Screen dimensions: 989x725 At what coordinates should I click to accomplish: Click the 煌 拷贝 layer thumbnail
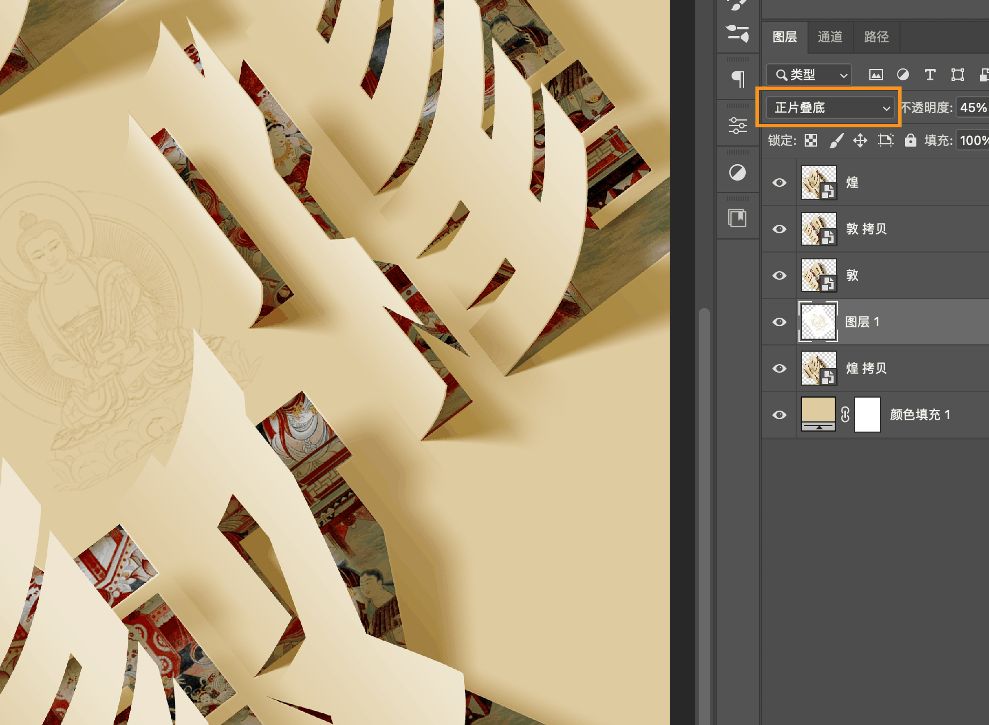819,368
